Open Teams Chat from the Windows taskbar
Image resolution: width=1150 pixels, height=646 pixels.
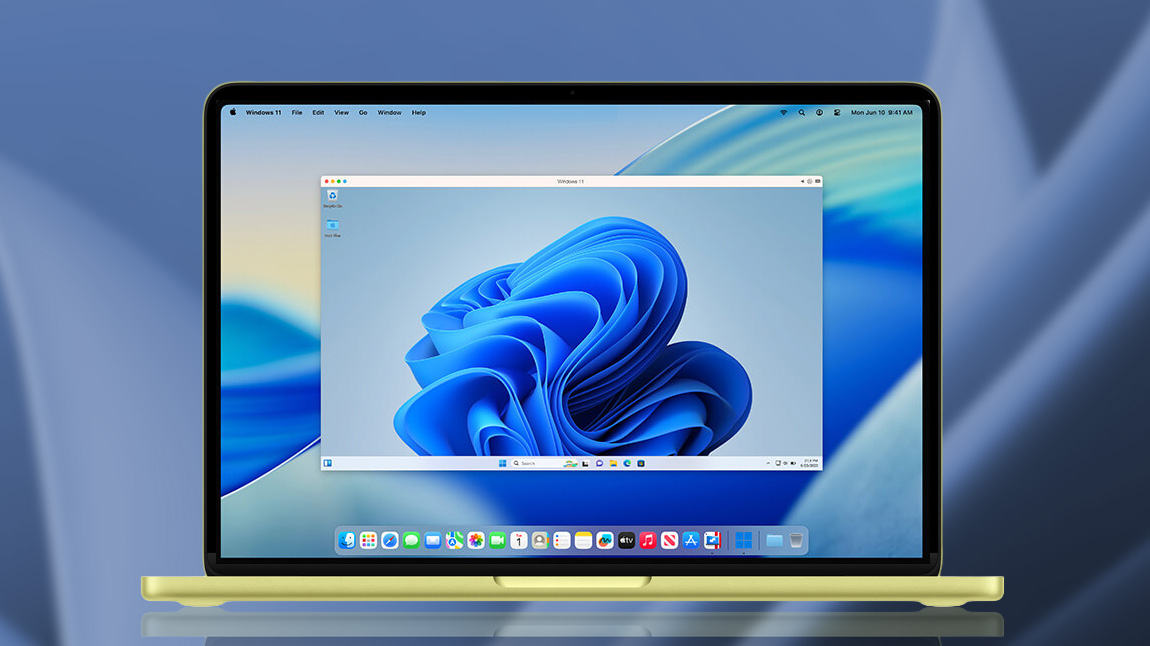599,463
